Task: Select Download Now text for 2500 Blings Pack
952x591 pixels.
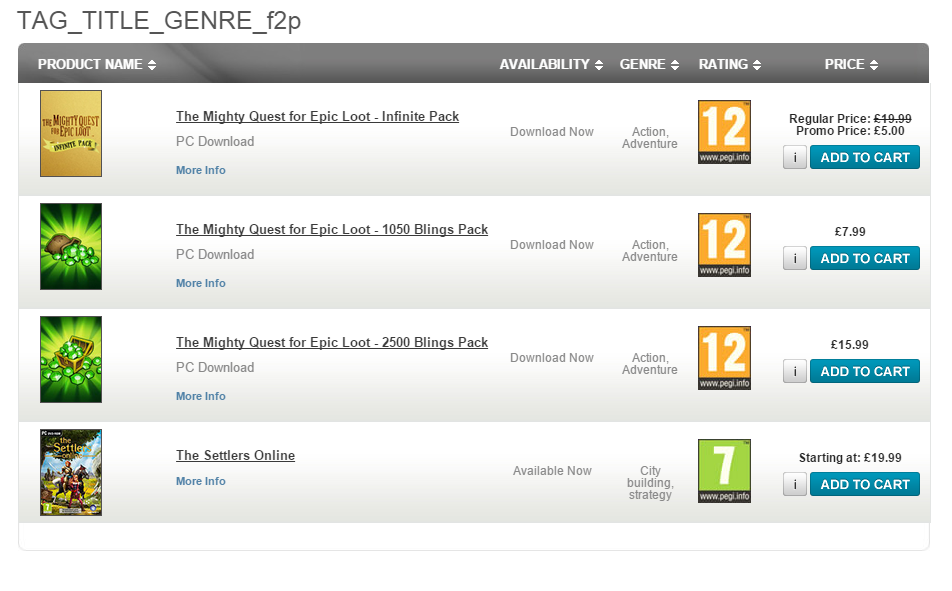Action: [552, 358]
